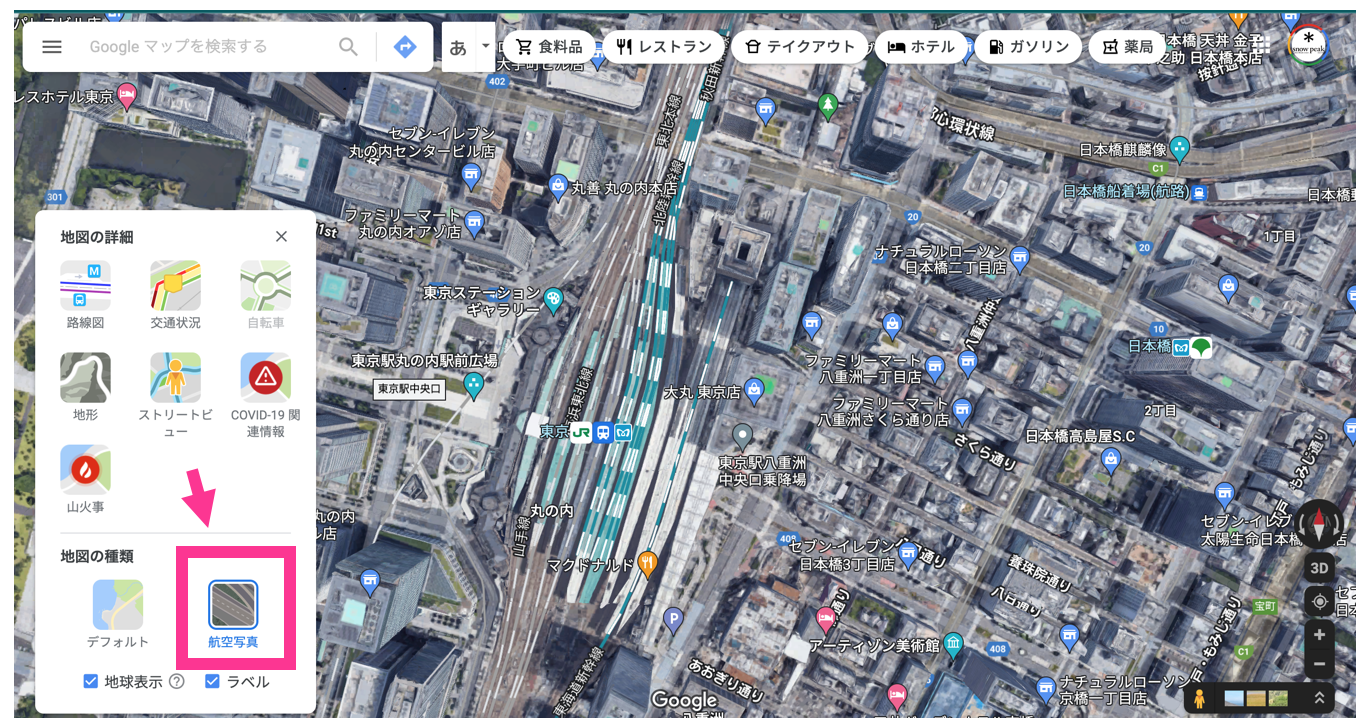The height and width of the screenshot is (720, 1360).
Task: Open input method dropdown arrow
Action: (486, 46)
